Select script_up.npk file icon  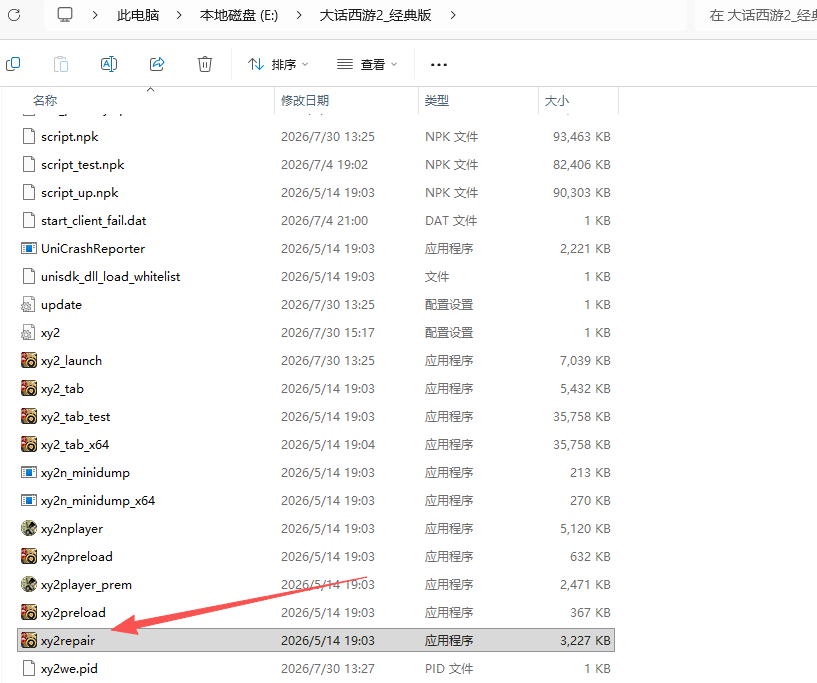click(29, 192)
